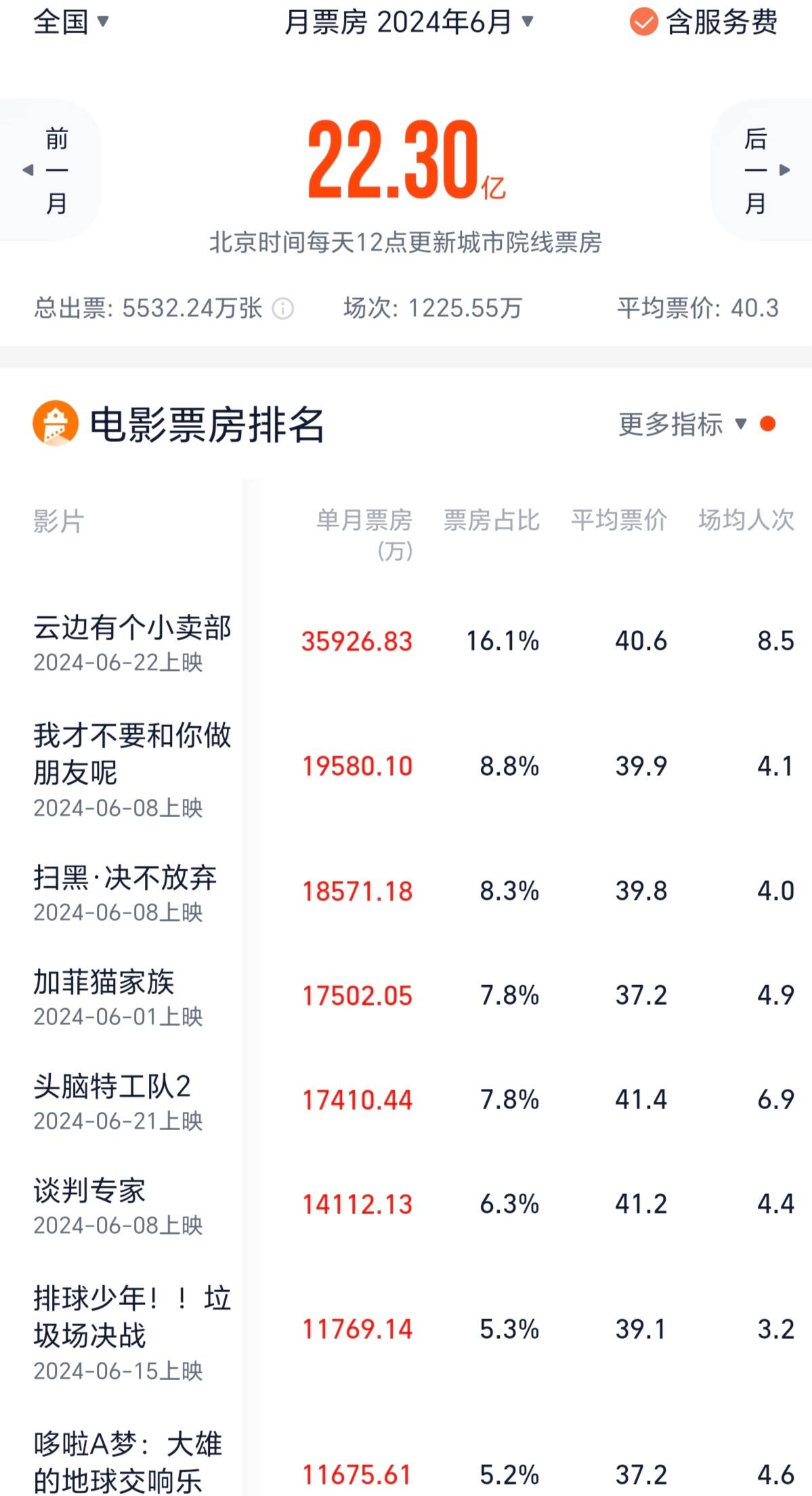This screenshot has height=1496, width=812.
Task: Expand the 月票房 2024年6月 date selector
Action: 408,22
